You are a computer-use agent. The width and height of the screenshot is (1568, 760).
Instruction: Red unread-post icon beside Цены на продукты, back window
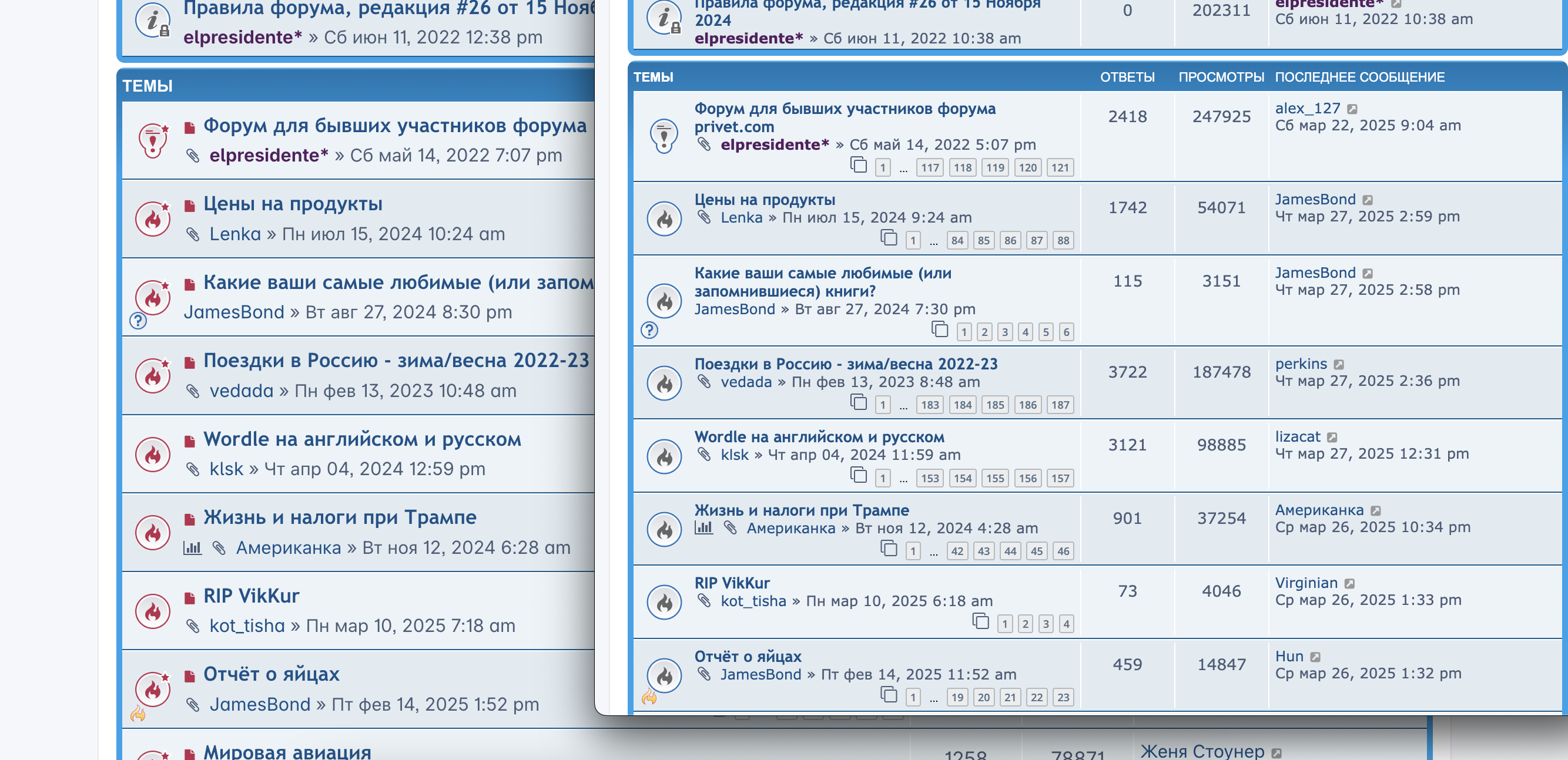[x=190, y=206]
